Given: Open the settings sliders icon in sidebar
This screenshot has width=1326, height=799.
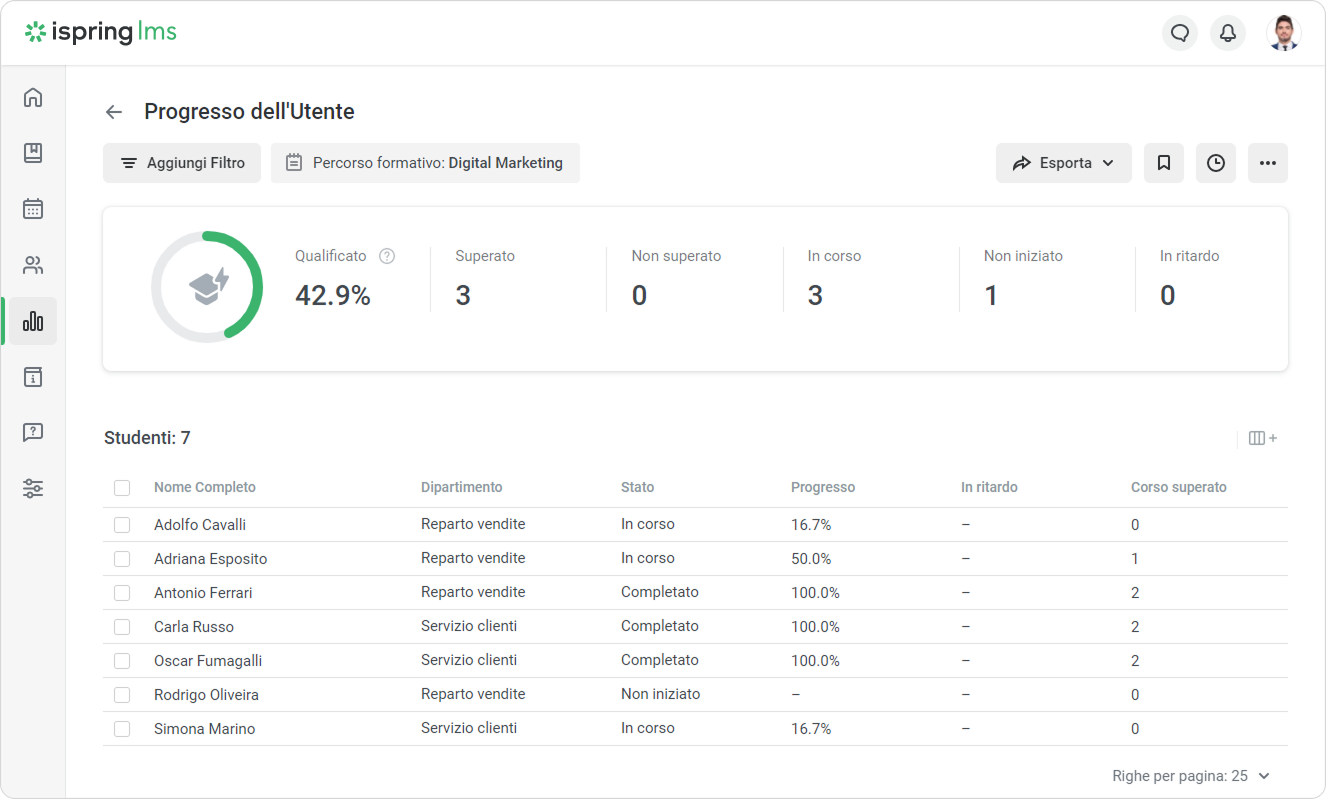Looking at the screenshot, I should coord(33,489).
